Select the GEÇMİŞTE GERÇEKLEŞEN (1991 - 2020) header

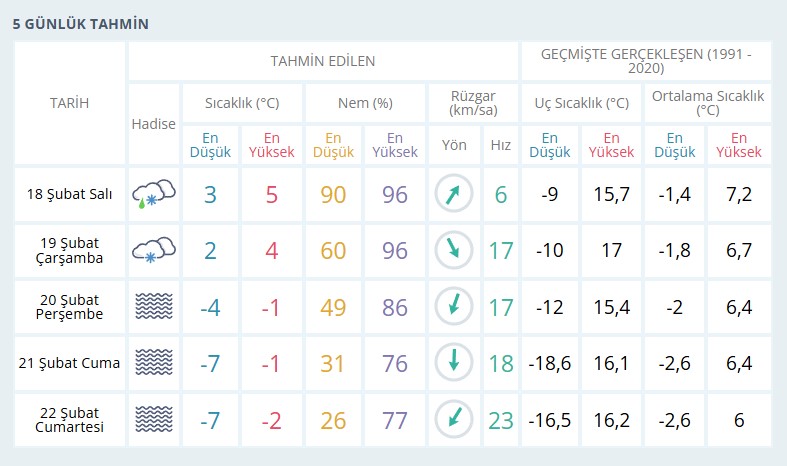click(x=646, y=61)
